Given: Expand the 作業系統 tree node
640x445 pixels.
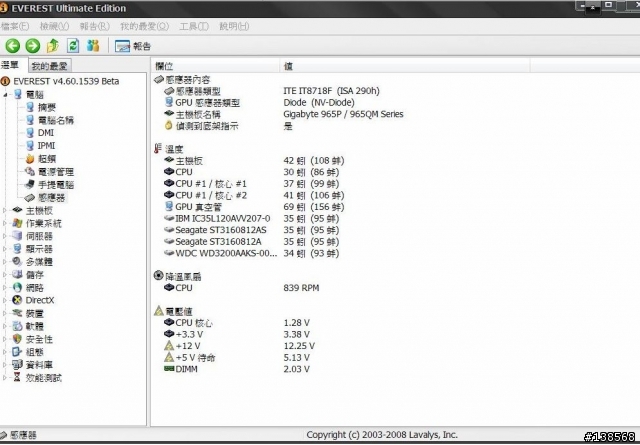Looking at the screenshot, I should pos(5,223).
